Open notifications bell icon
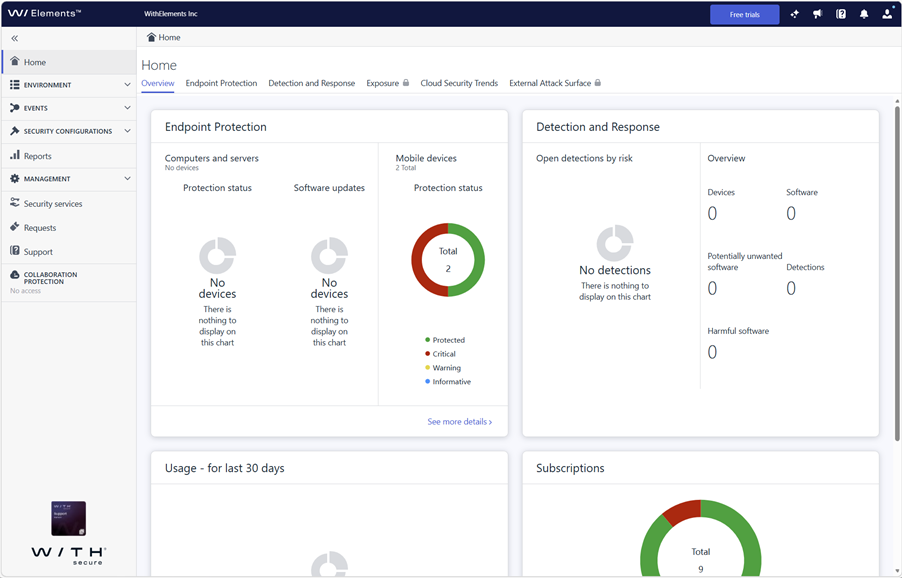 click(x=864, y=14)
